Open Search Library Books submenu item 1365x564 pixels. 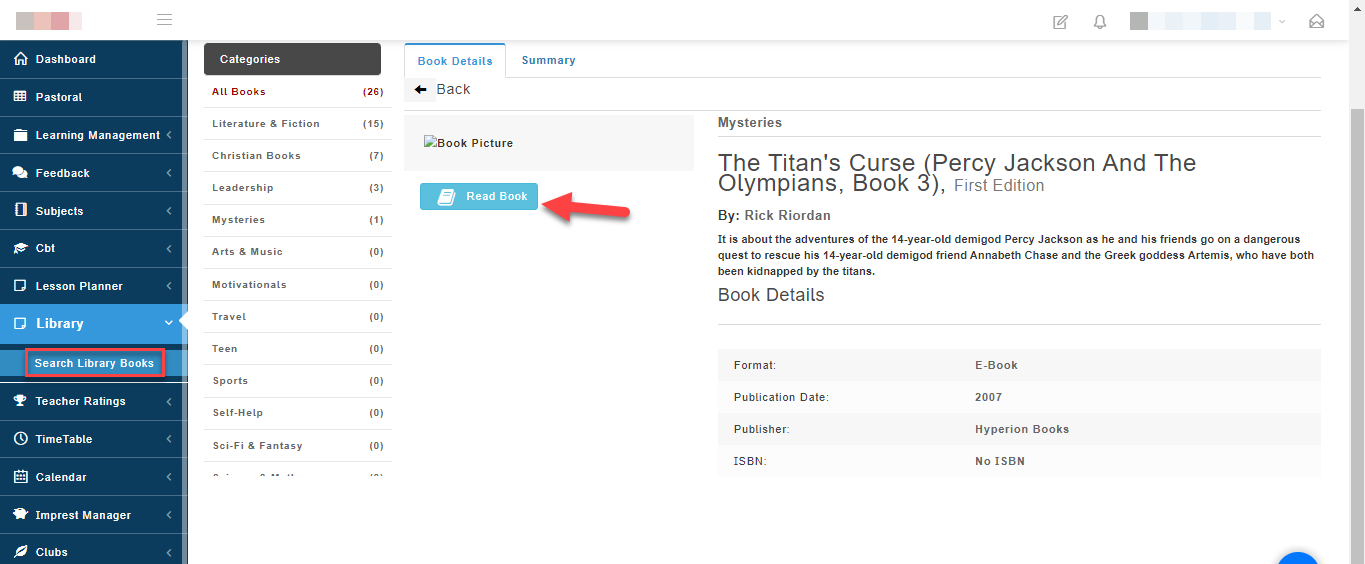pyautogui.click(x=94, y=363)
